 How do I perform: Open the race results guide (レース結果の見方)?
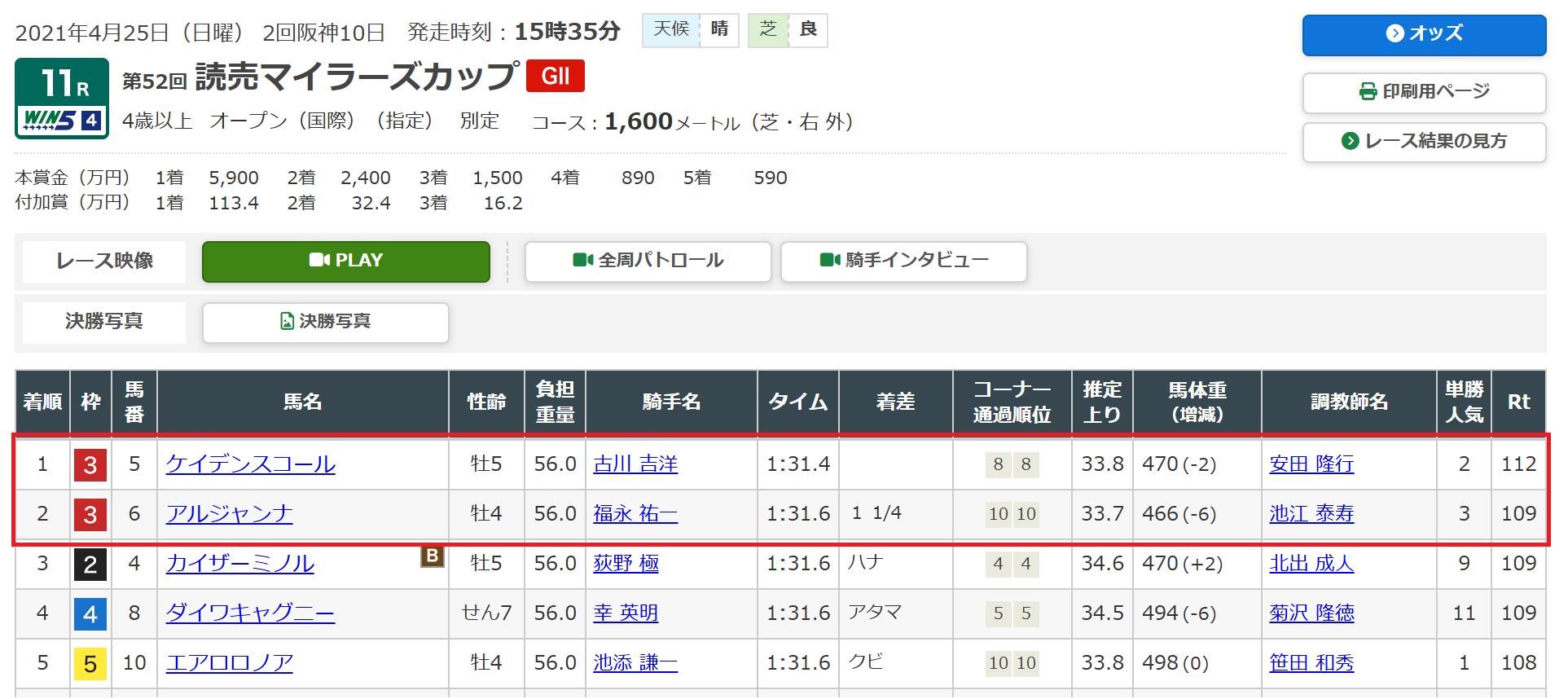click(1423, 142)
